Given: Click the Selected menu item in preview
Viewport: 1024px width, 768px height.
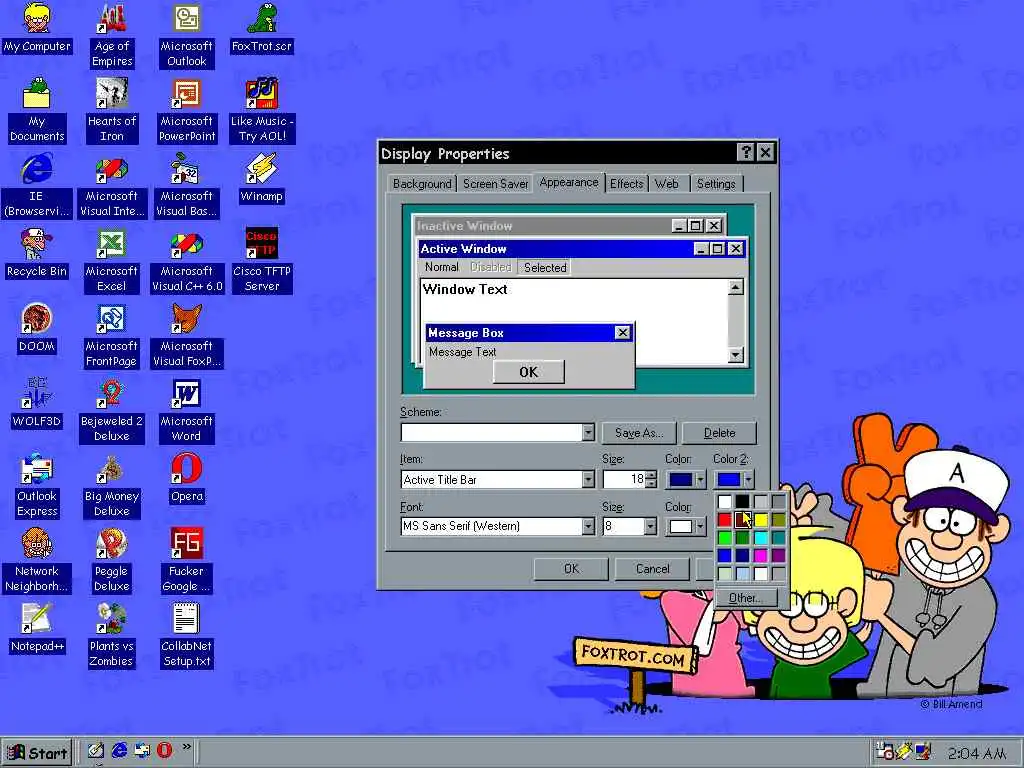Looking at the screenshot, I should point(545,267).
